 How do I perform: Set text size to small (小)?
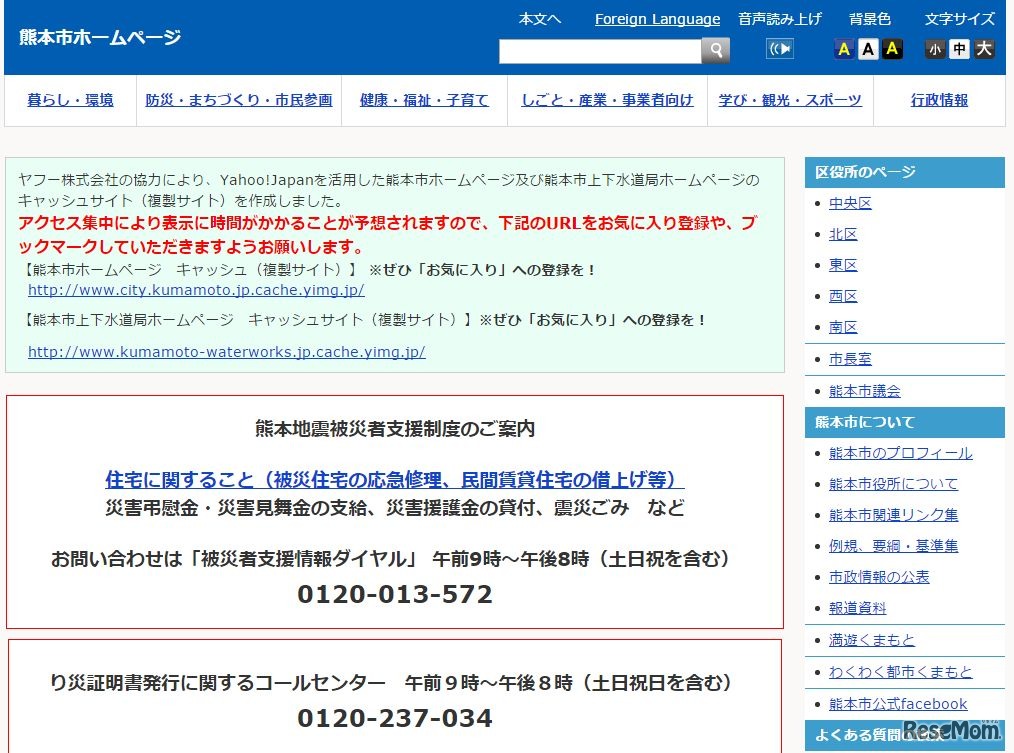tap(935, 49)
